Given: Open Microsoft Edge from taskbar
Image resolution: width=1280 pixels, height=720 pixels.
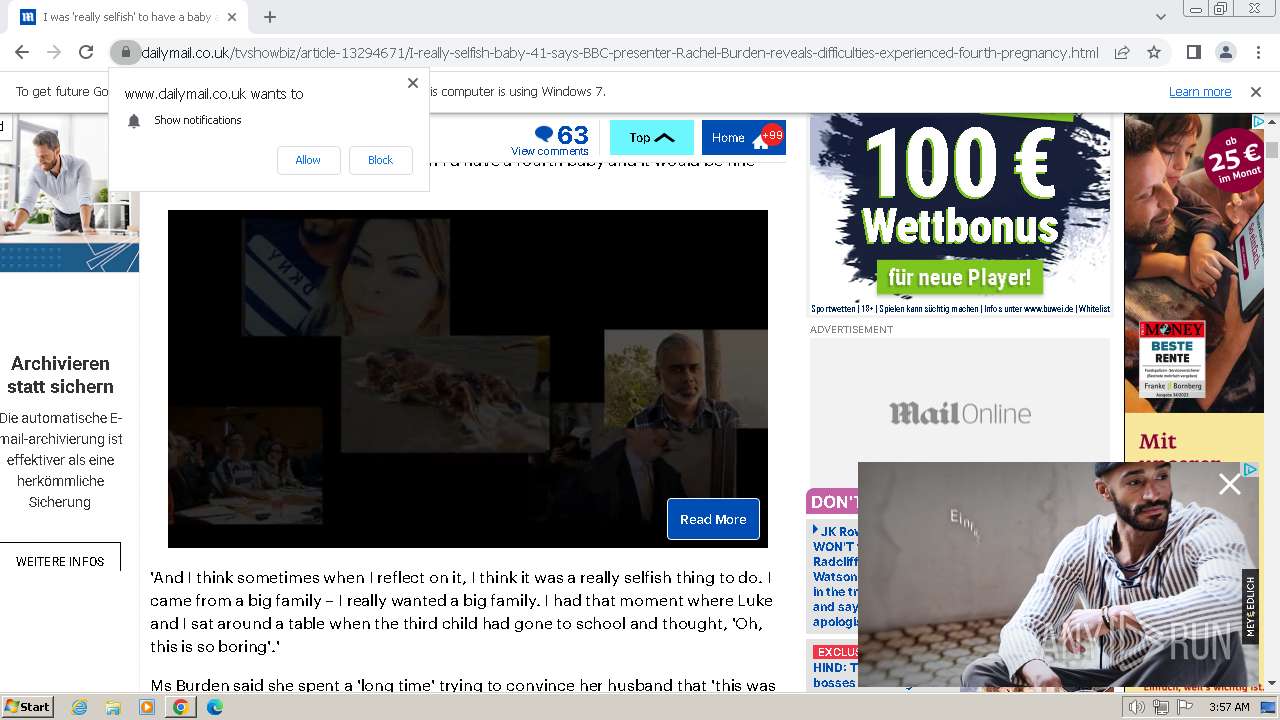Looking at the screenshot, I should coord(214,707).
